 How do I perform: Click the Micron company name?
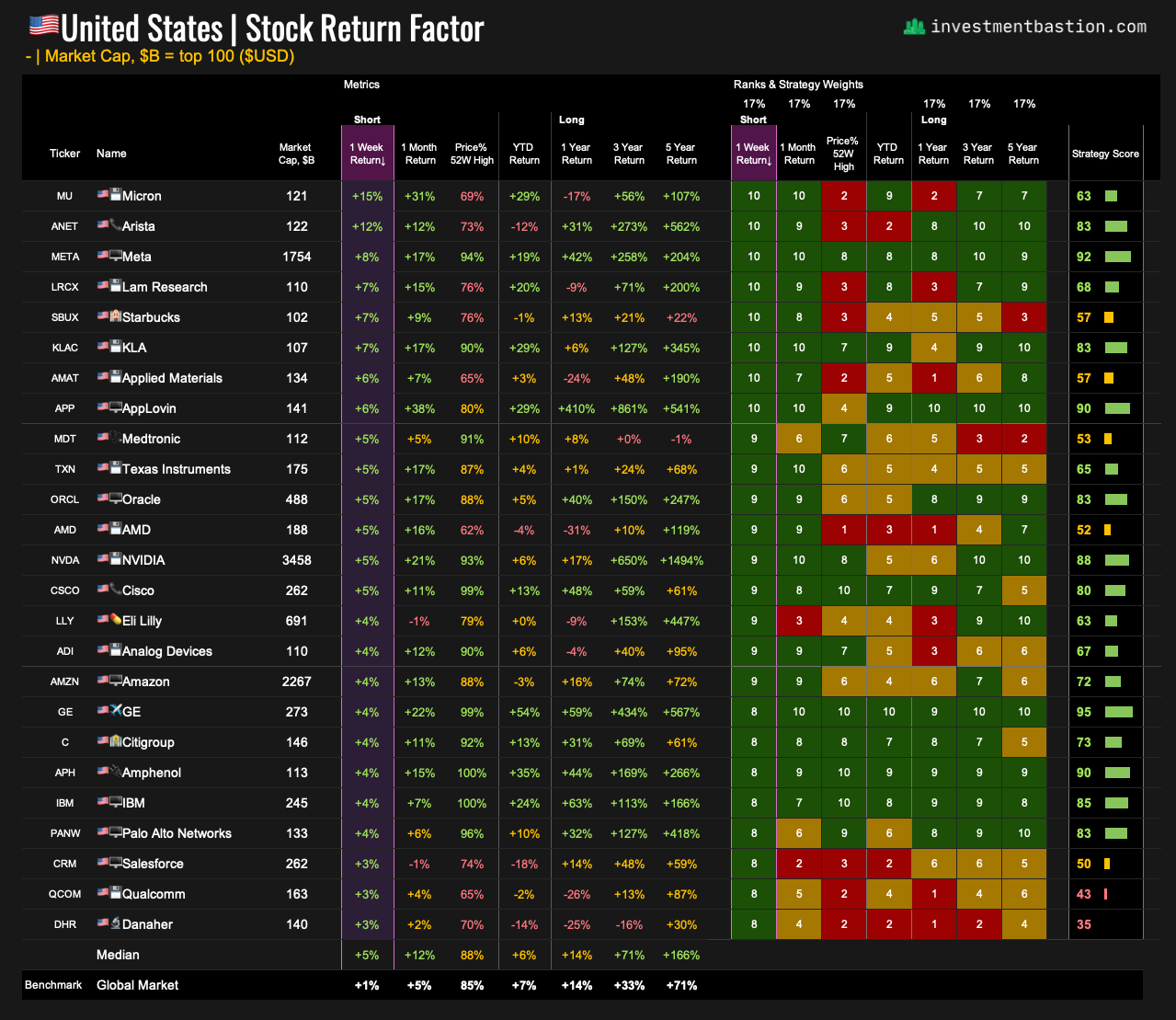click(142, 196)
